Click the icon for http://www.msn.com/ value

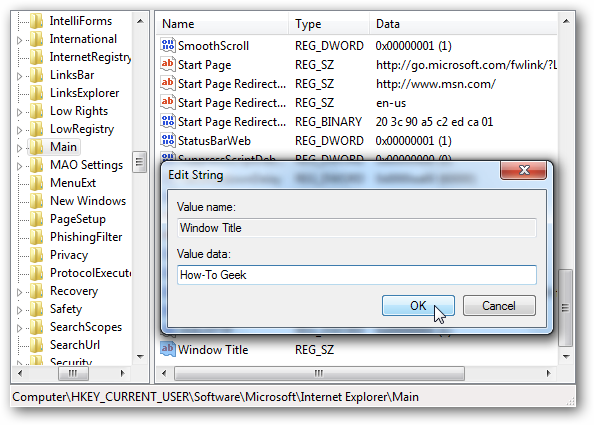[x=167, y=83]
